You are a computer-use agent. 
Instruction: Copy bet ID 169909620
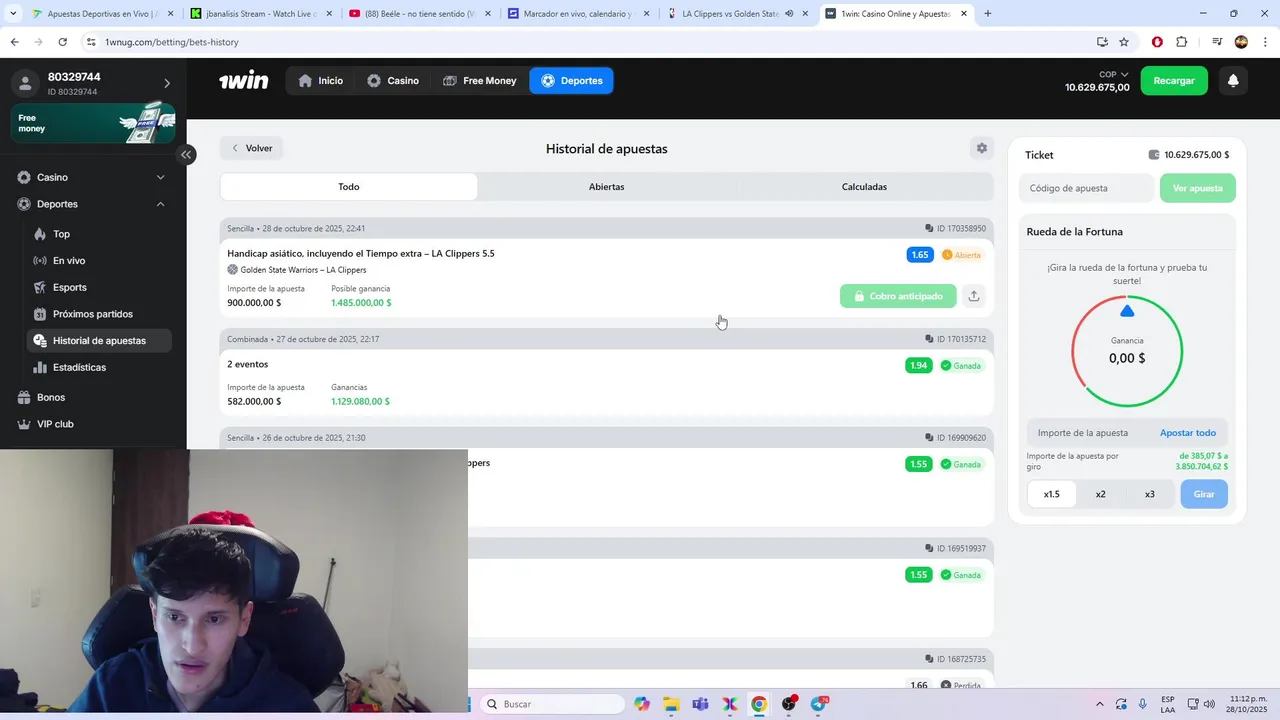click(x=930, y=438)
